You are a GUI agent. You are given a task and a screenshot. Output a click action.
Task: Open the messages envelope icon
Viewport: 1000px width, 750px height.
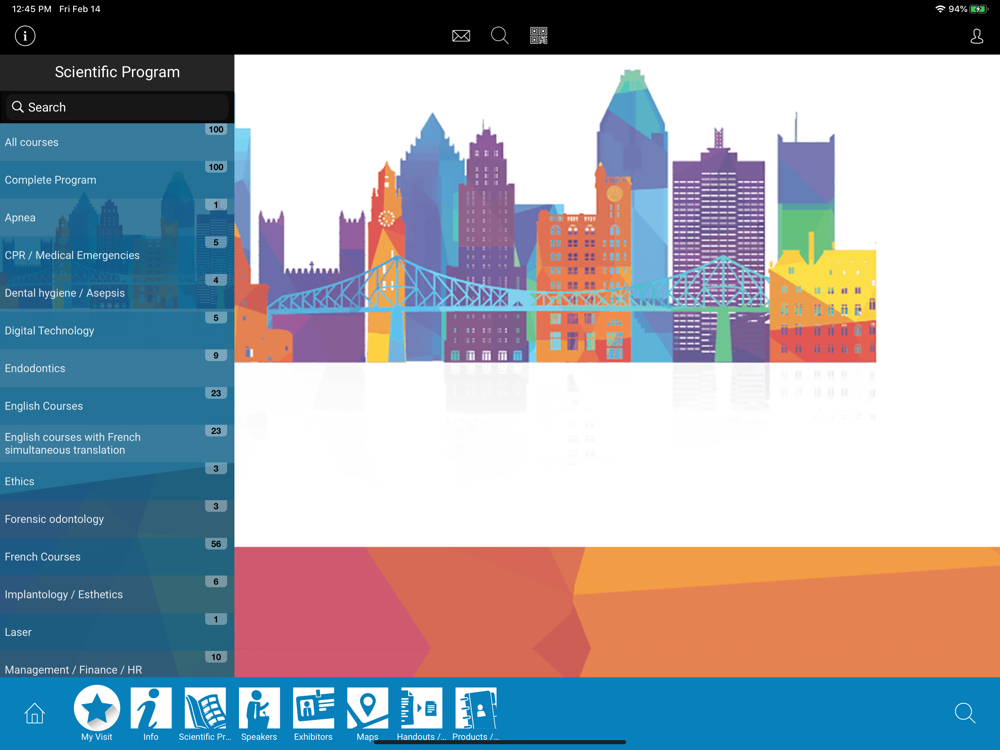461,36
